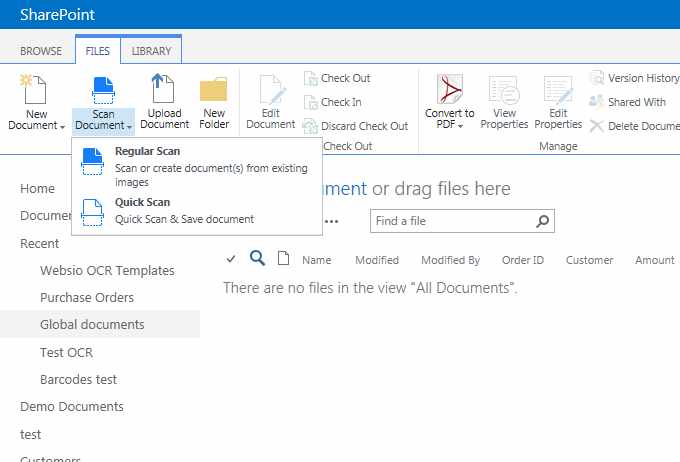
Task: Choose Regular Scan from the menu
Action: [x=147, y=151]
